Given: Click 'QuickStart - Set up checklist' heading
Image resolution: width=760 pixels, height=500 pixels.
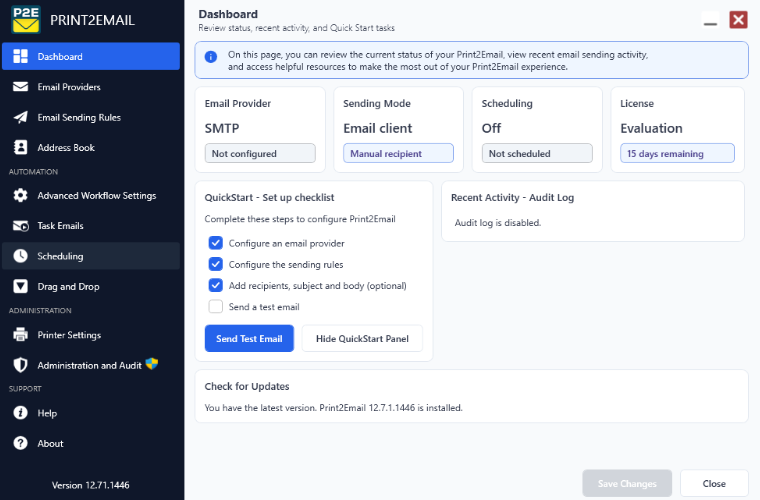Looking at the screenshot, I should [x=269, y=197].
